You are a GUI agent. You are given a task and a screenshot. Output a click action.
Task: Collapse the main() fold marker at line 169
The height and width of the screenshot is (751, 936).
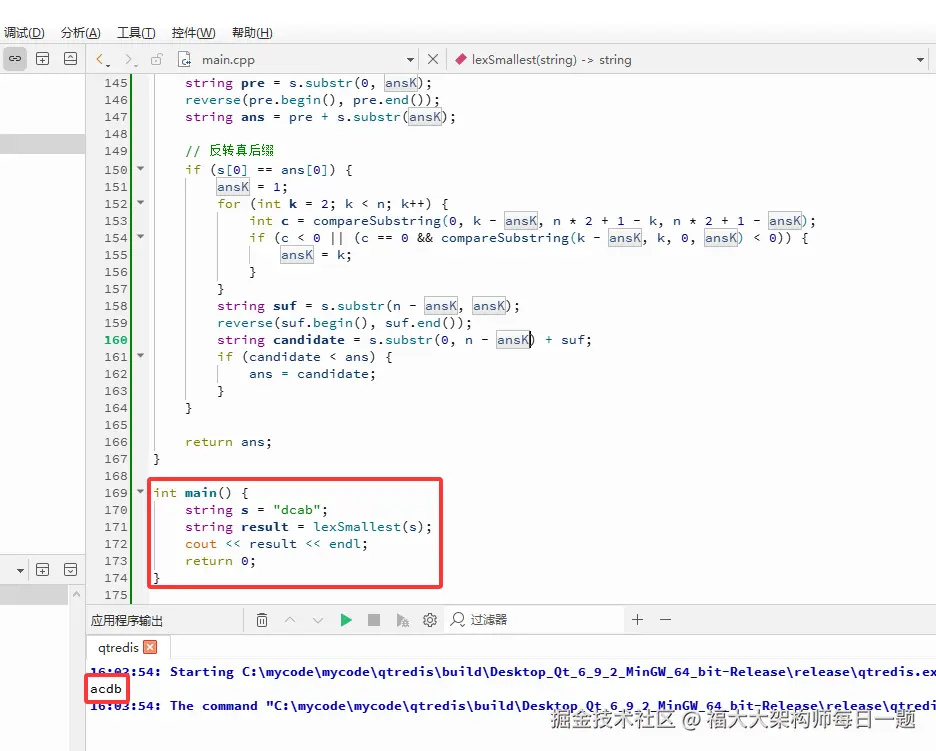coord(141,492)
